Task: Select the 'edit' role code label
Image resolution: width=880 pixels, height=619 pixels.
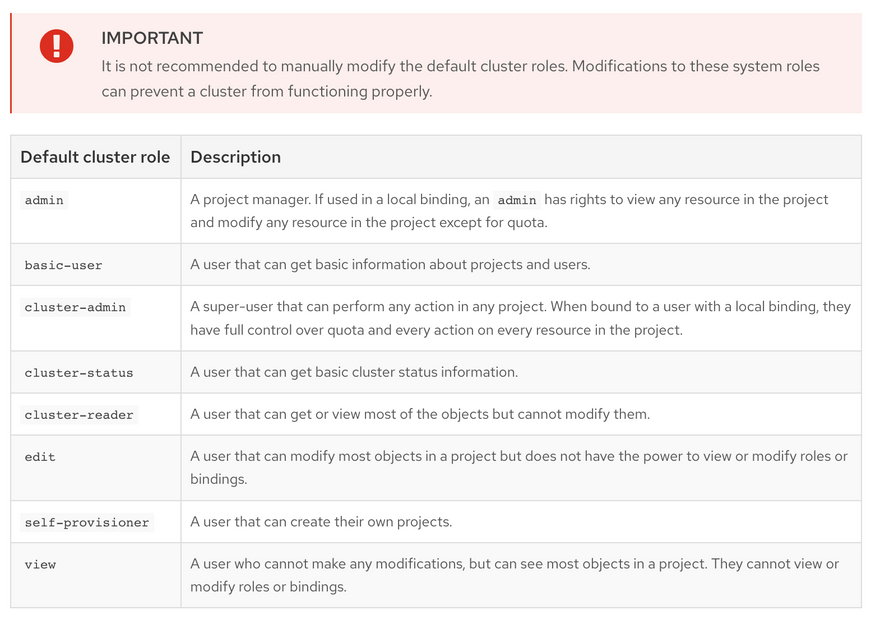Action: pos(40,457)
